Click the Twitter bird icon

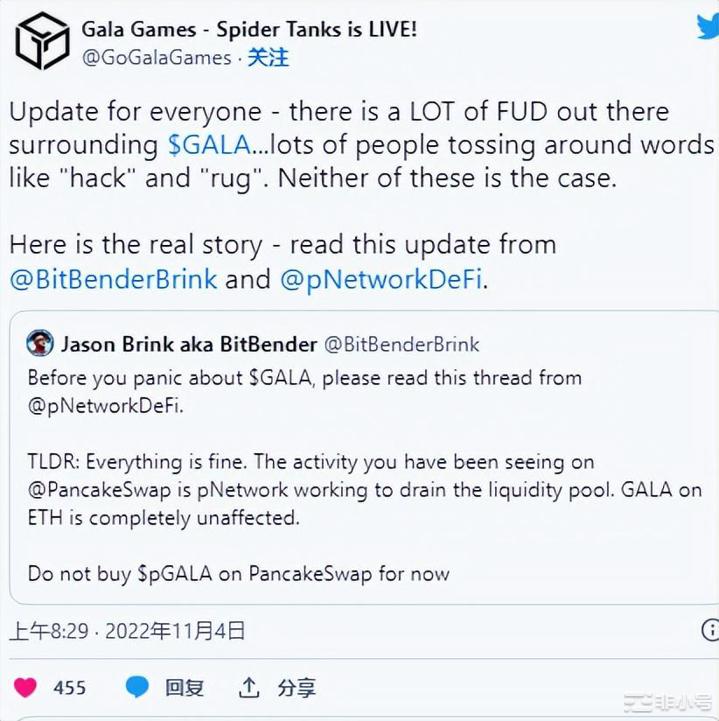[706, 27]
